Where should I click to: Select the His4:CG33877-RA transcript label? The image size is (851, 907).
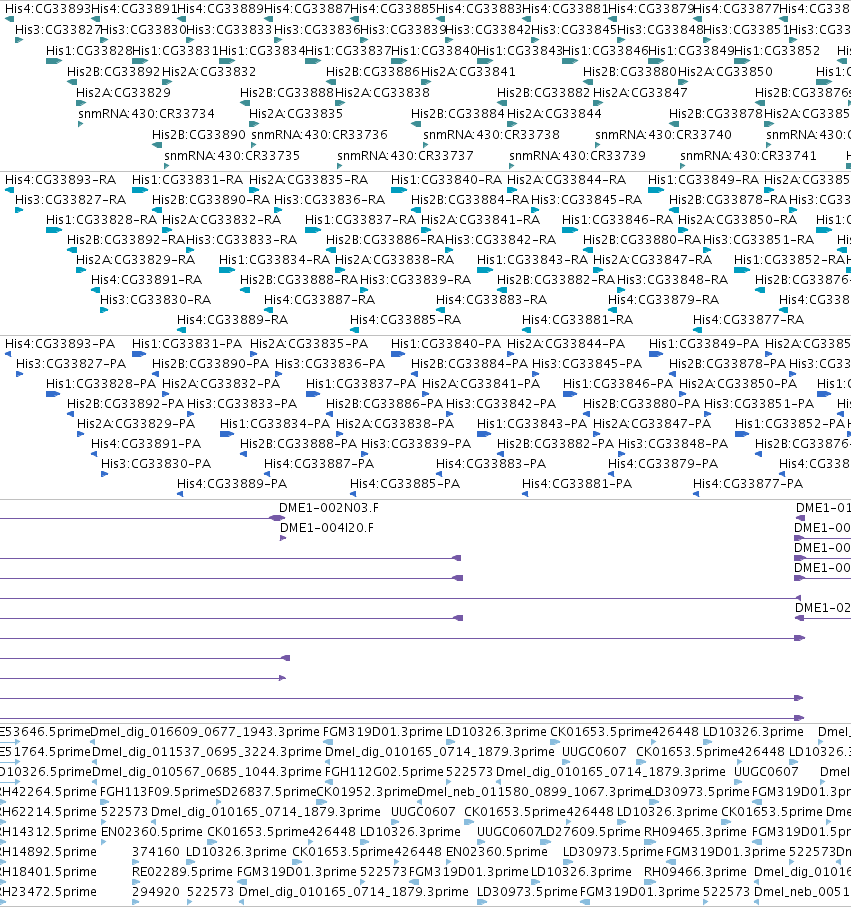749,320
